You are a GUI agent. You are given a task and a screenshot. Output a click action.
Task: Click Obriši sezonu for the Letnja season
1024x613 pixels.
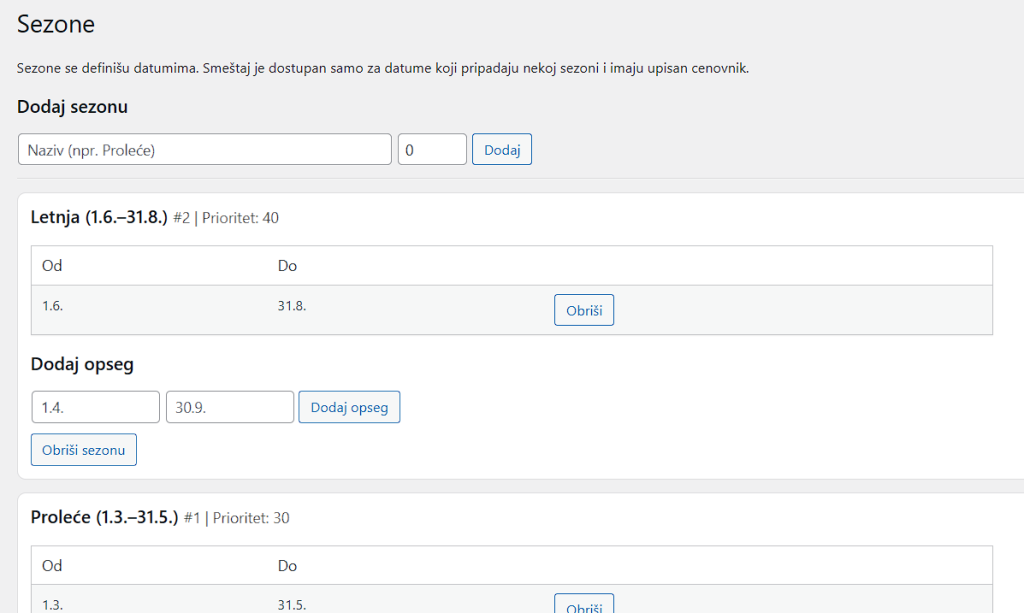pyautogui.click(x=84, y=450)
